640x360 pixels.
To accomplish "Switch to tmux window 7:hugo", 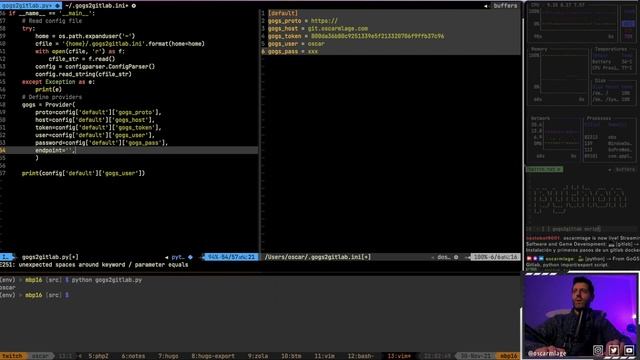I will [x=168, y=356].
